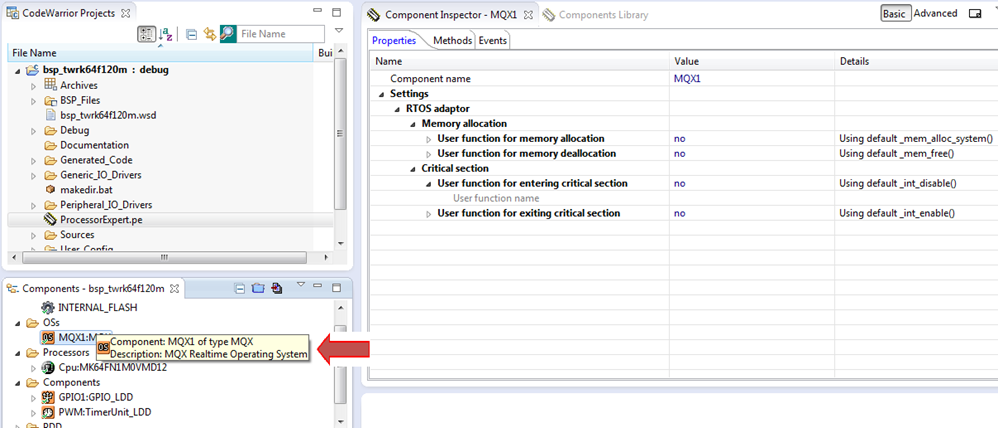
Task: Expand the Debug folder arrow
Action: (x=34, y=131)
